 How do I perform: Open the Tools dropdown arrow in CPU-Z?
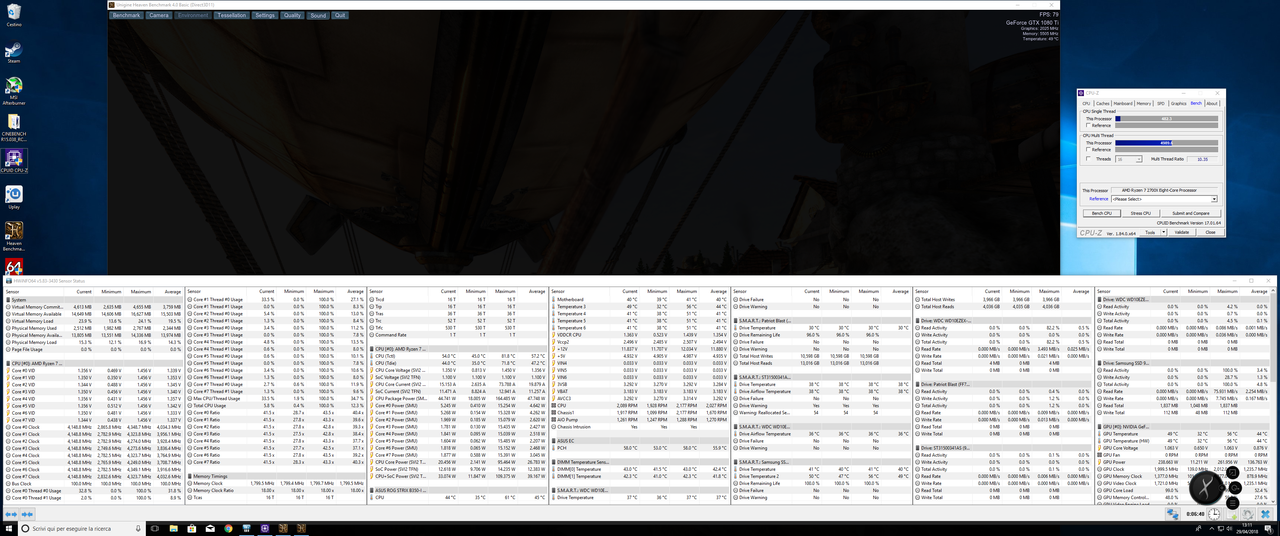pyautogui.click(x=1163, y=232)
